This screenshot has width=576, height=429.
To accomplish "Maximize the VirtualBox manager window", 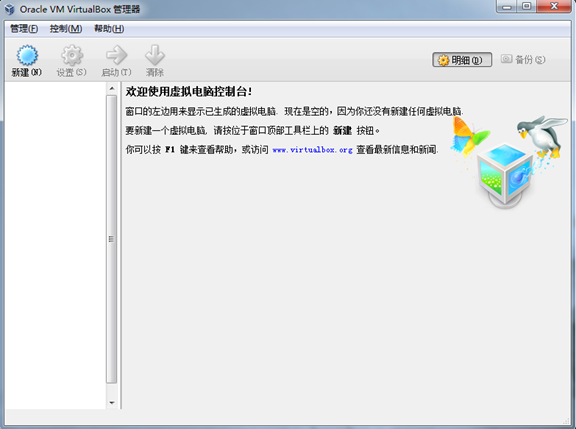I will pyautogui.click(x=526, y=7).
